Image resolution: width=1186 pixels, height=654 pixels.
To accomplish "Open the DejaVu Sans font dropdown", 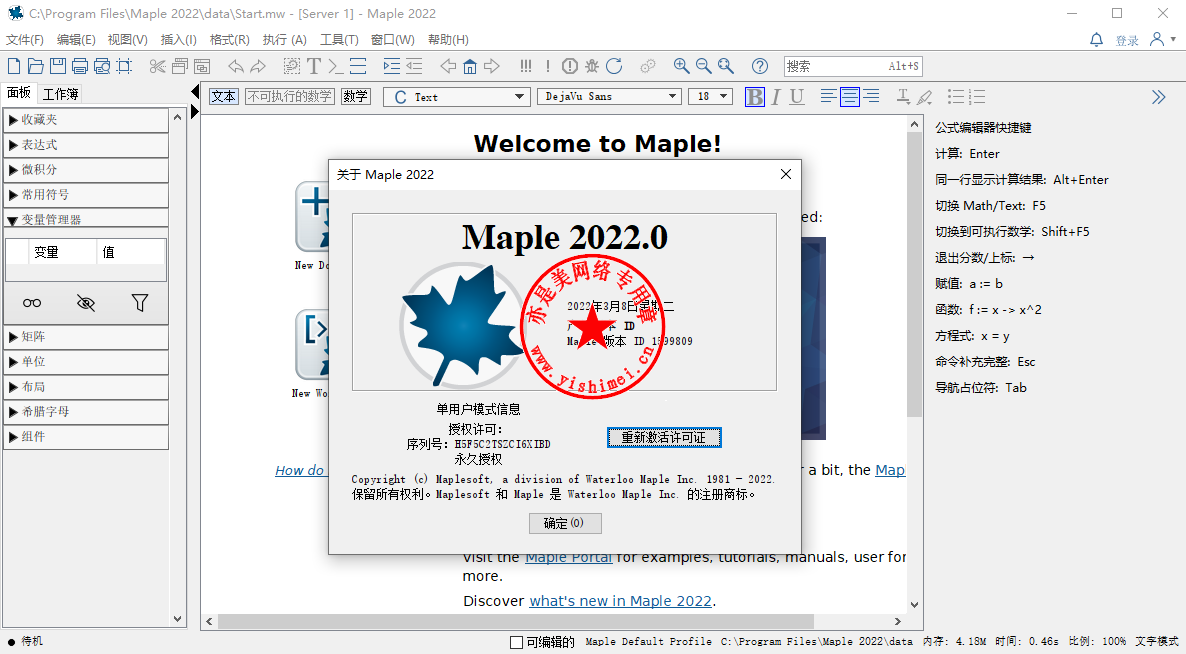I will point(608,97).
